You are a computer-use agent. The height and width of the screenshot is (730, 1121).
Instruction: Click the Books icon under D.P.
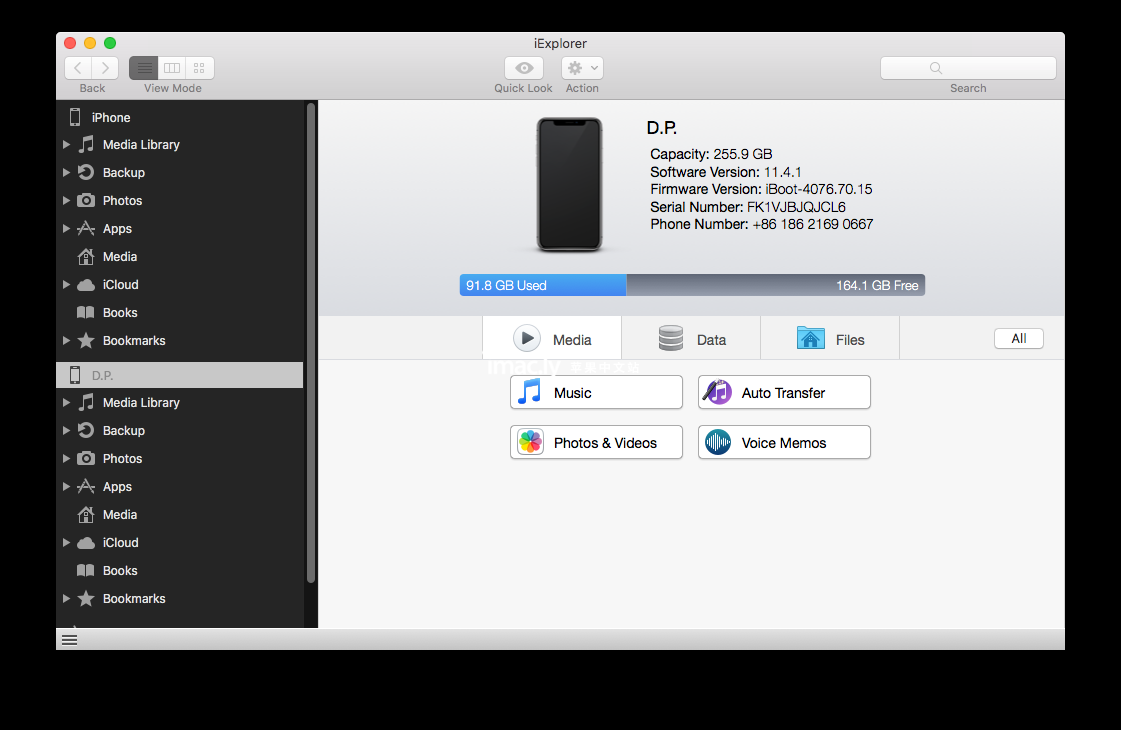coord(86,571)
